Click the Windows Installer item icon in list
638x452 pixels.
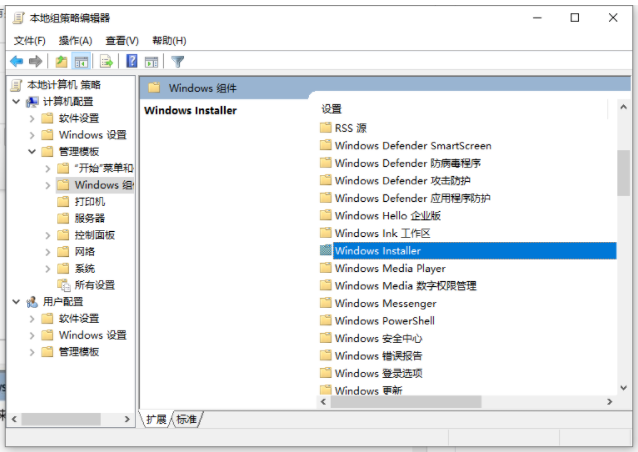tap(326, 250)
